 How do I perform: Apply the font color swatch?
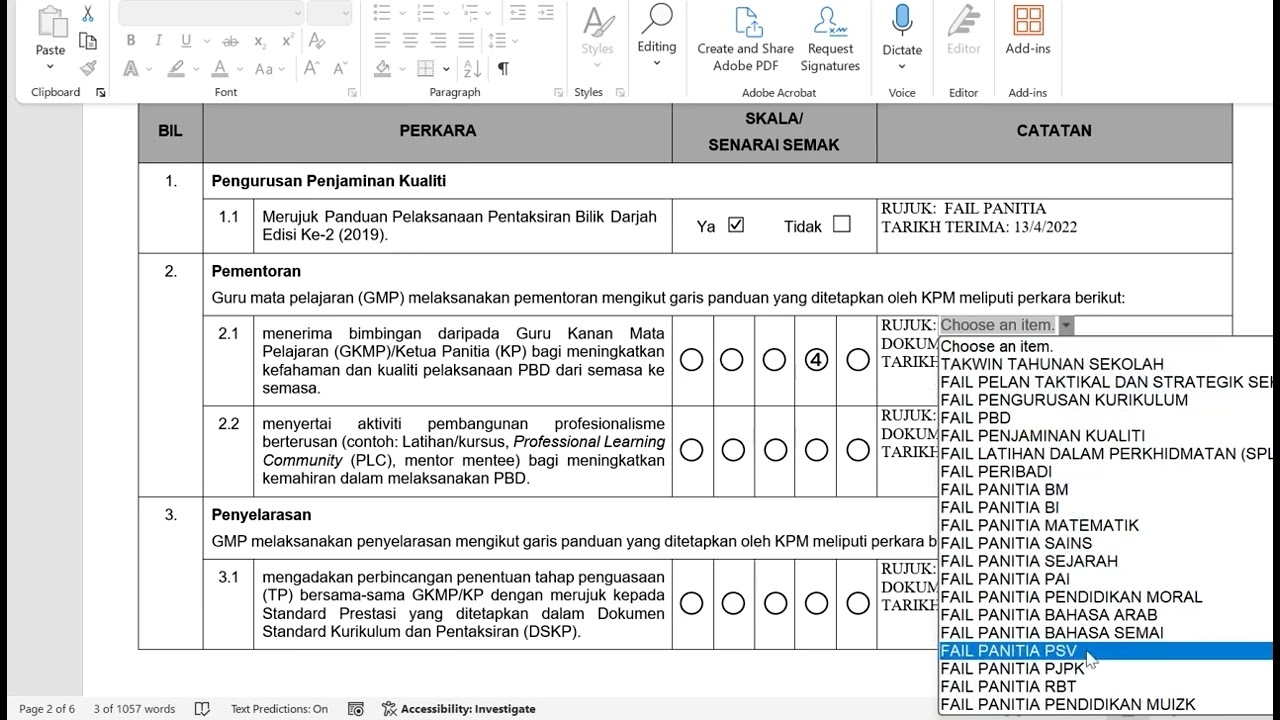(x=221, y=69)
